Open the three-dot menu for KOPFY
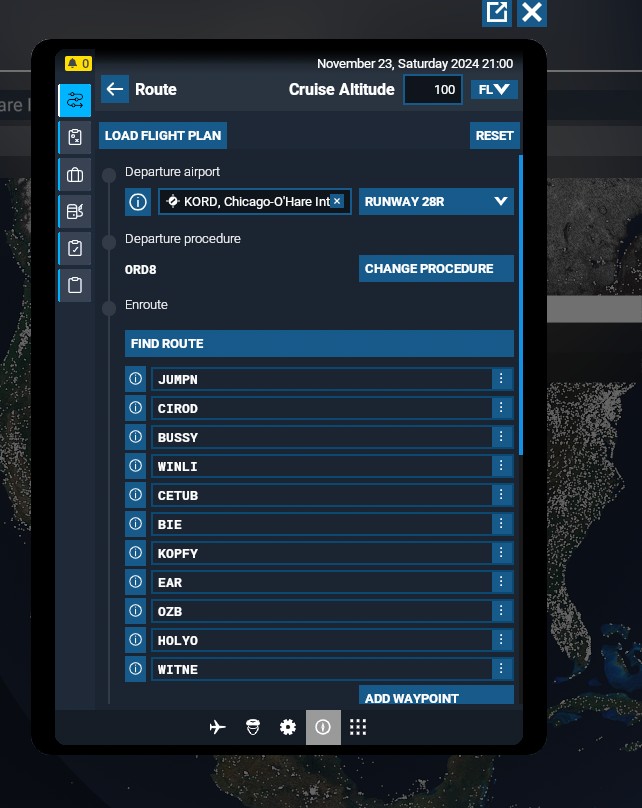 pos(501,553)
